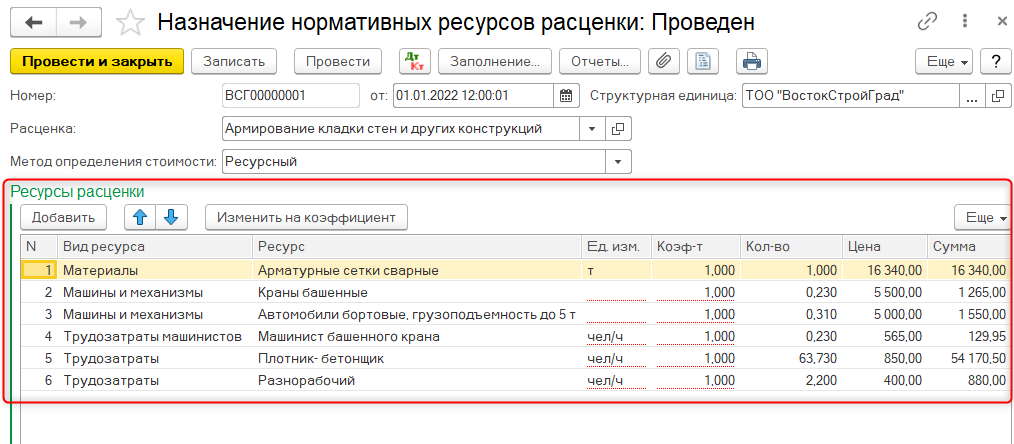This screenshot has width=1014, height=444.
Task: Select row with Плотник- бетонщик resource
Action: point(415,359)
